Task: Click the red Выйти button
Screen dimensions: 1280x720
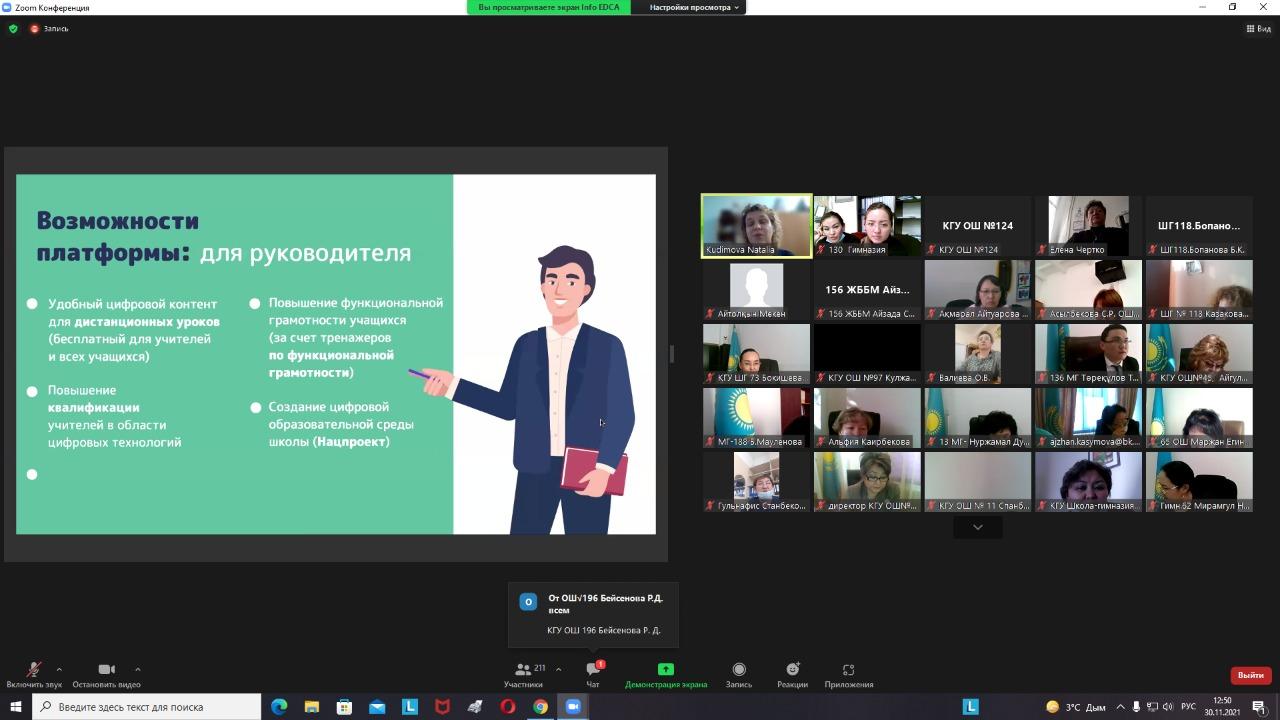Action: tap(1250, 675)
